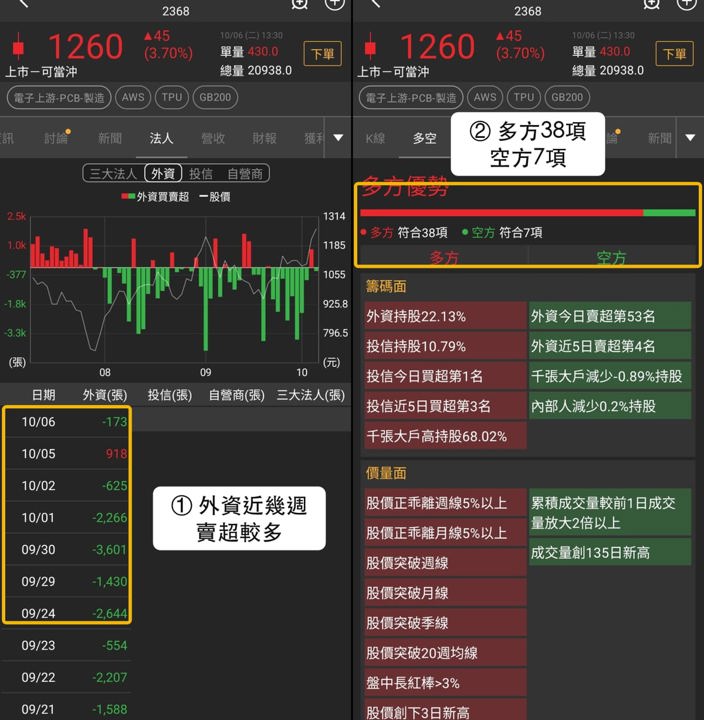Image resolution: width=704 pixels, height=720 pixels.
Task: Select the 外資 segment option
Action: (x=163, y=174)
